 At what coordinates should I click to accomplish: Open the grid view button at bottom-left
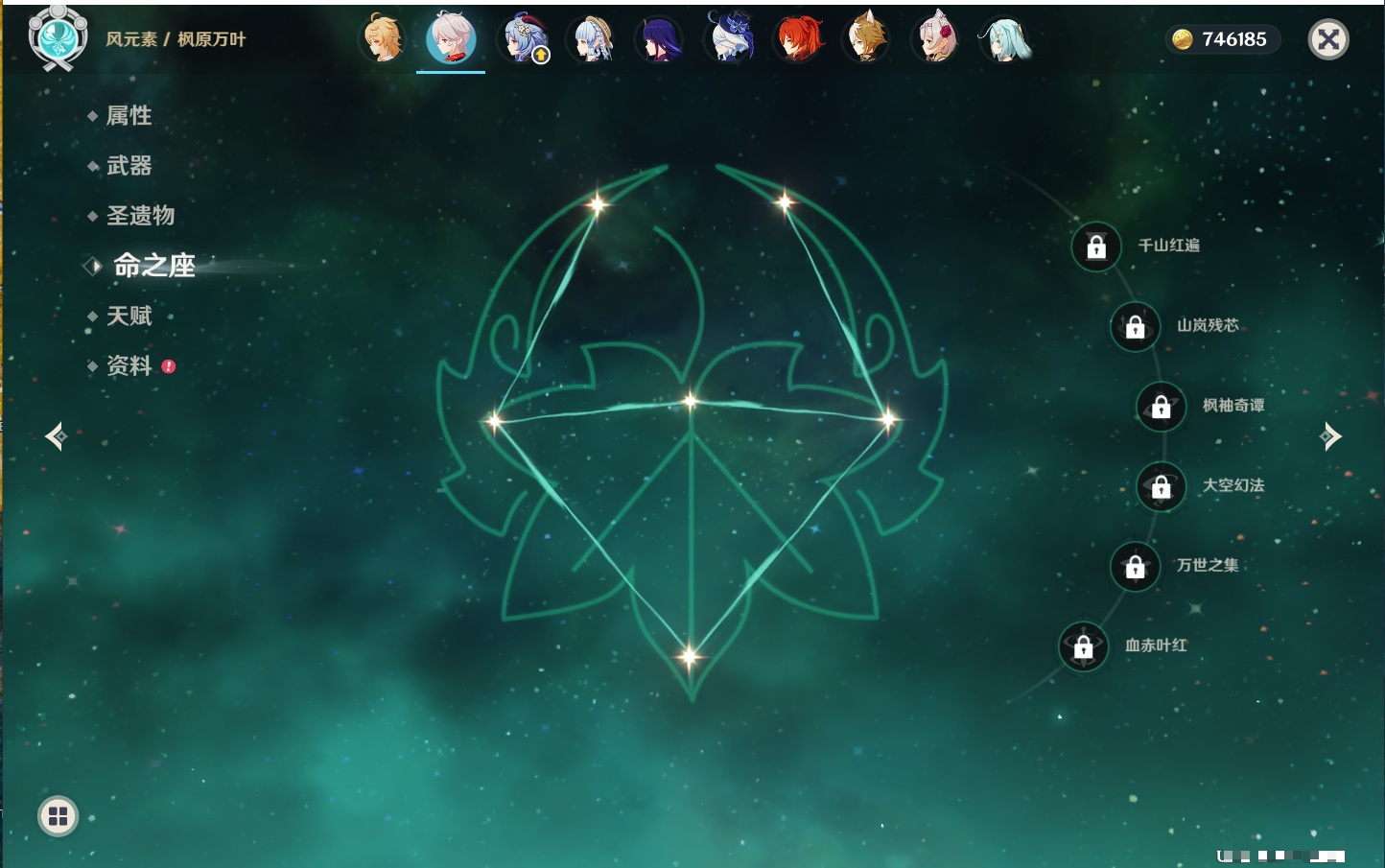click(58, 816)
